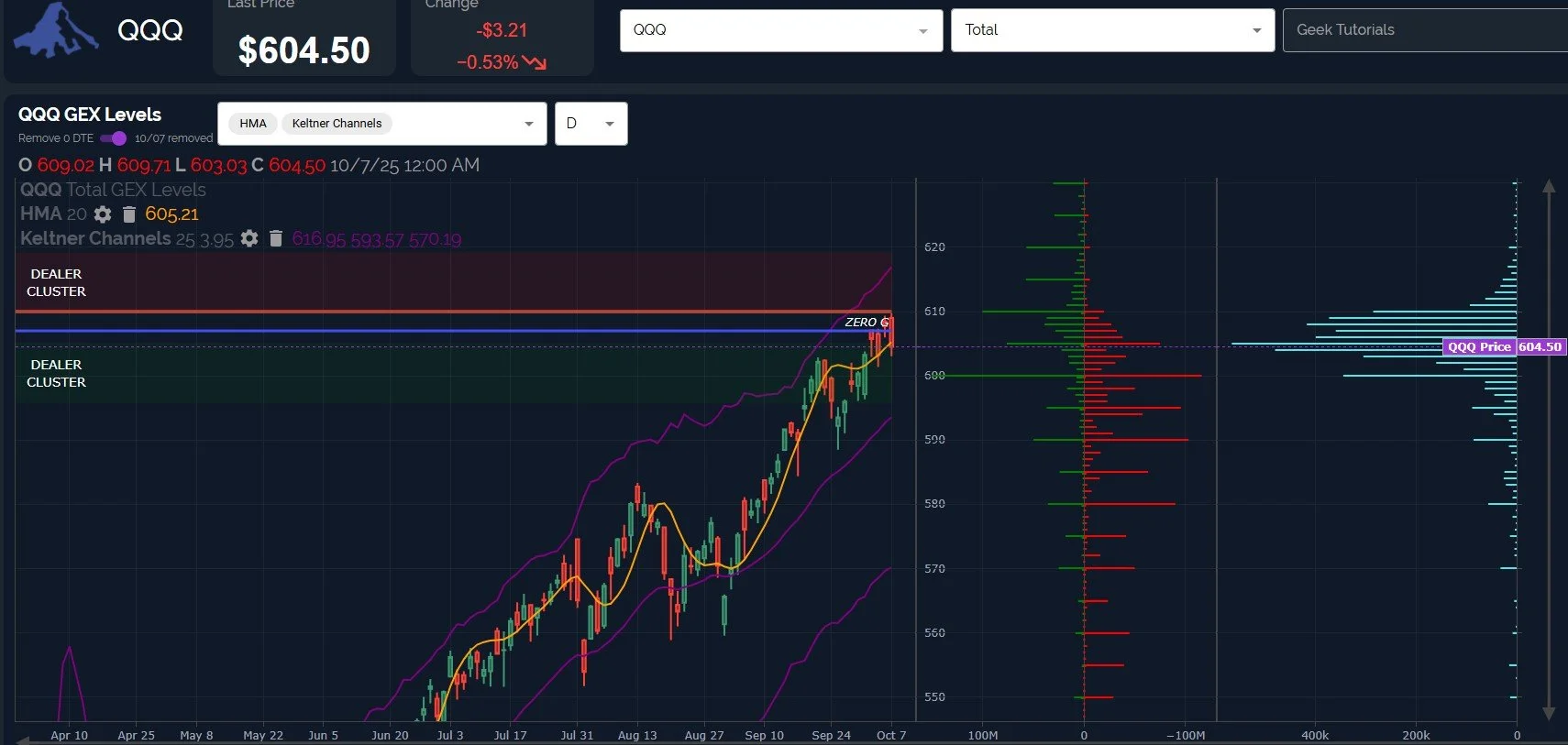The height and width of the screenshot is (745, 1568).
Task: Click the 10/07 removed text
Action: (x=173, y=138)
